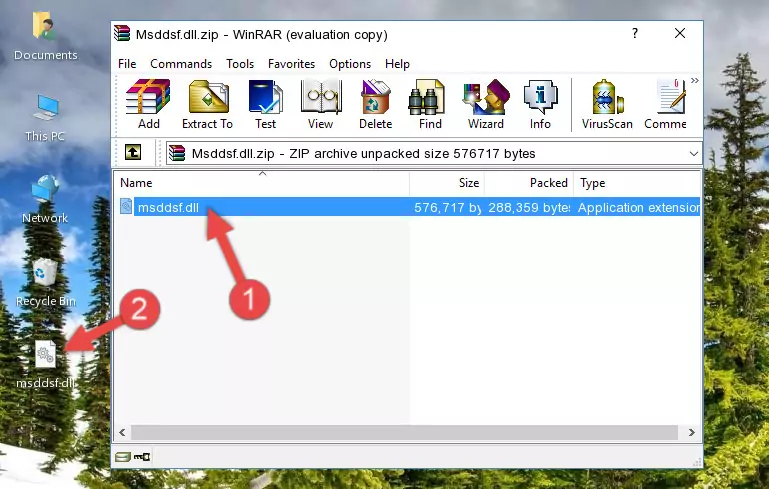Open the Help menu
This screenshot has height=489, width=769.
(397, 64)
